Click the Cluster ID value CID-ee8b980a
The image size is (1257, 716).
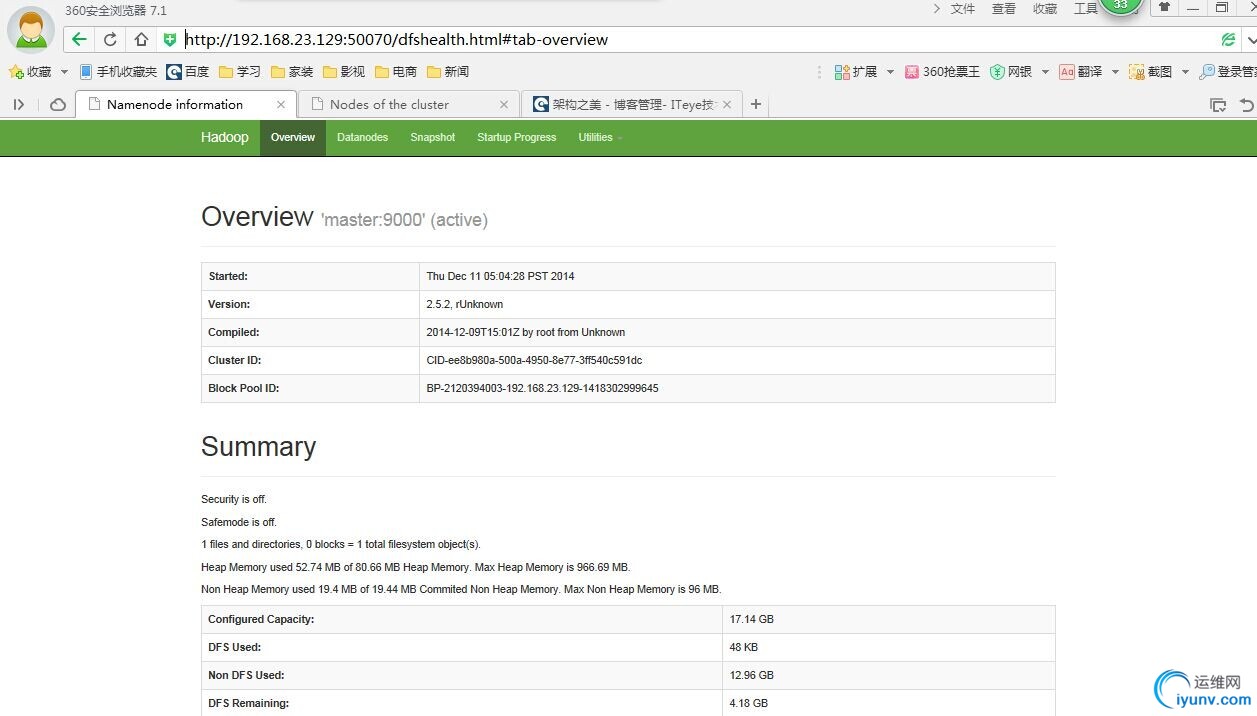pyautogui.click(x=534, y=360)
